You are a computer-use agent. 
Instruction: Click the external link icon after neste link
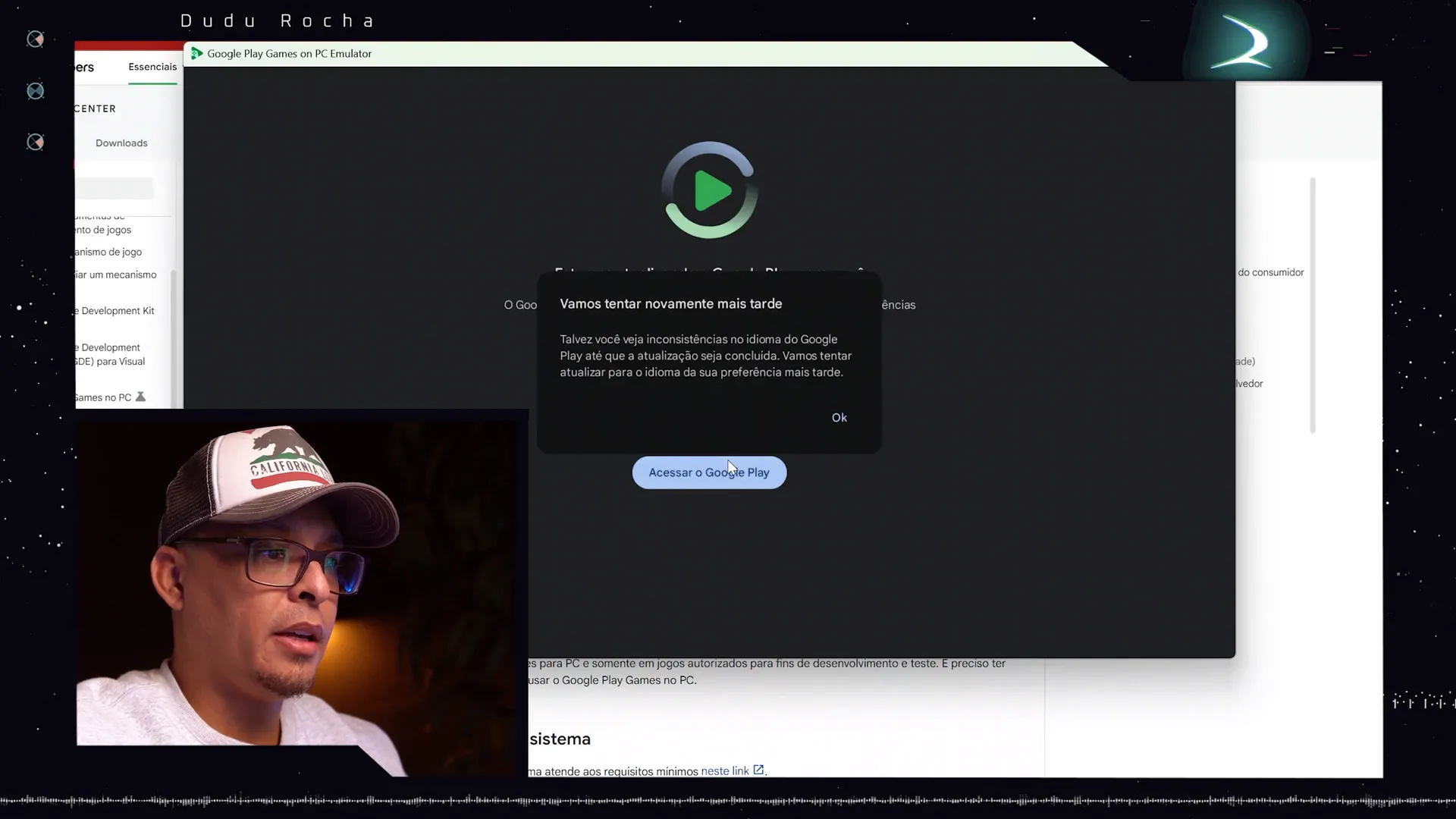tap(758, 770)
